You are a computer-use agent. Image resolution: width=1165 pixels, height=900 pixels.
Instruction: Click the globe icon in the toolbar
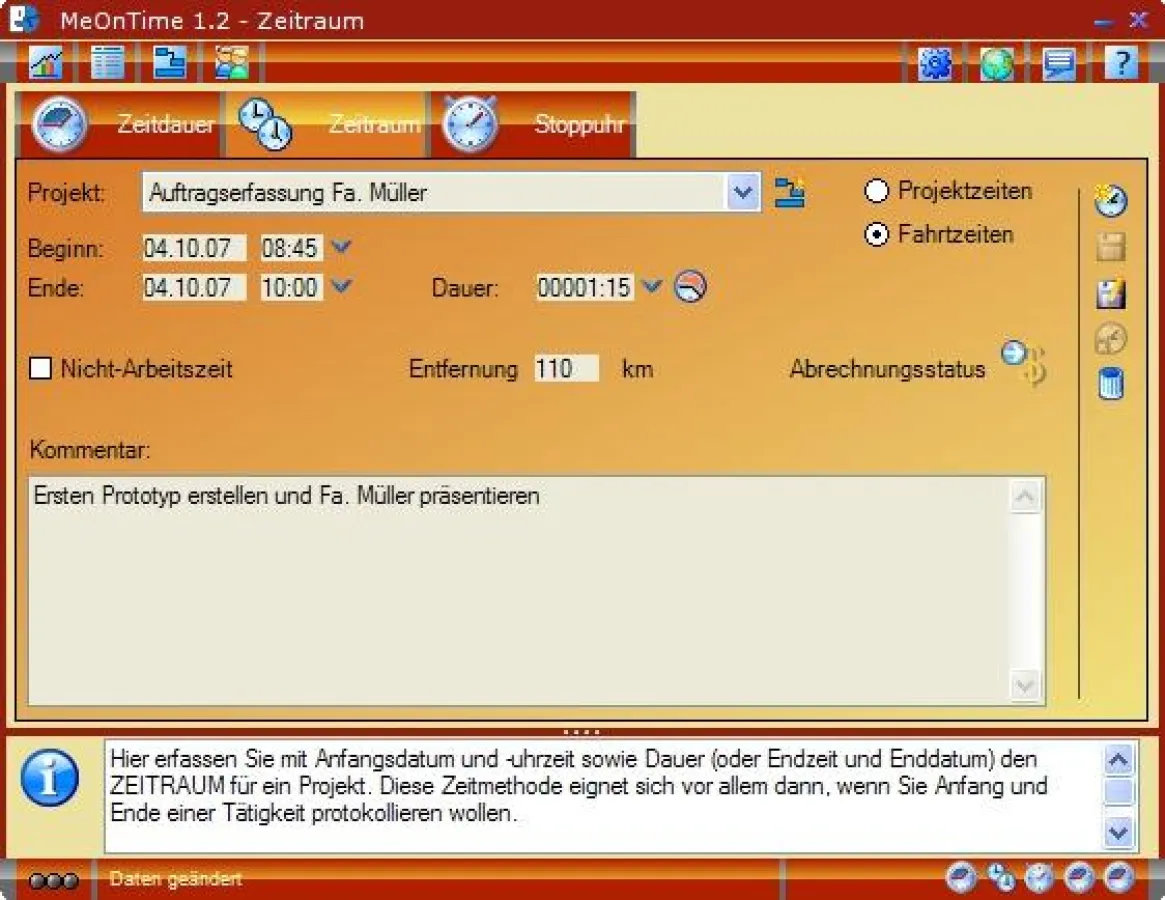(x=996, y=63)
